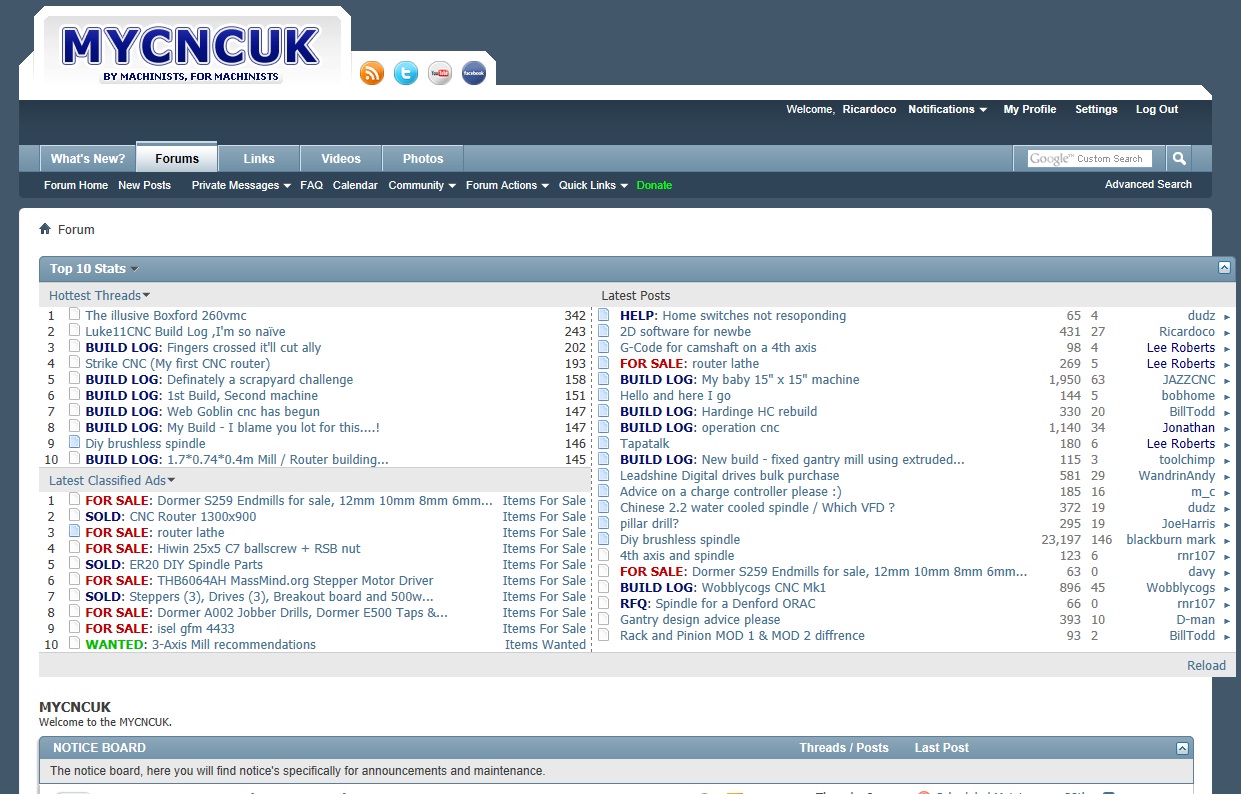This screenshot has width=1241, height=794.
Task: Click Log Out
Action: click(1157, 109)
